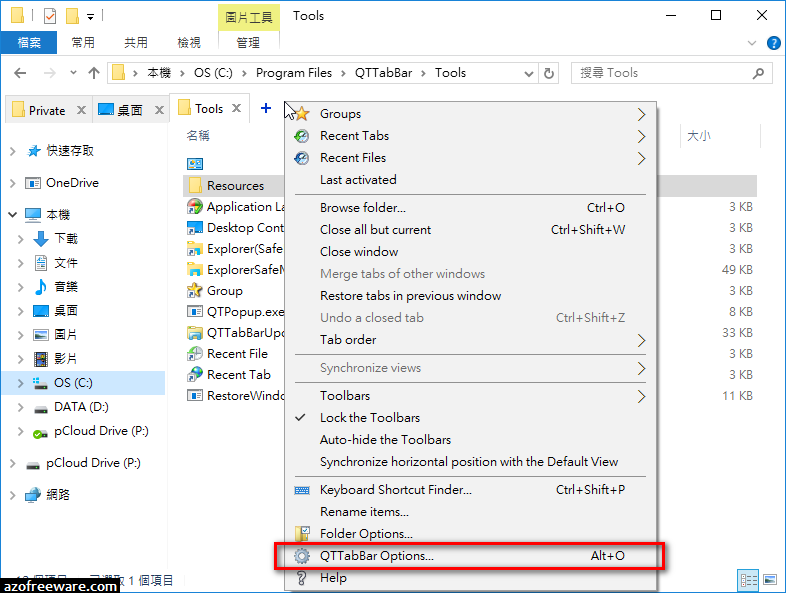Click the first unnamed file icon in list
786x593 pixels.
tap(194, 164)
